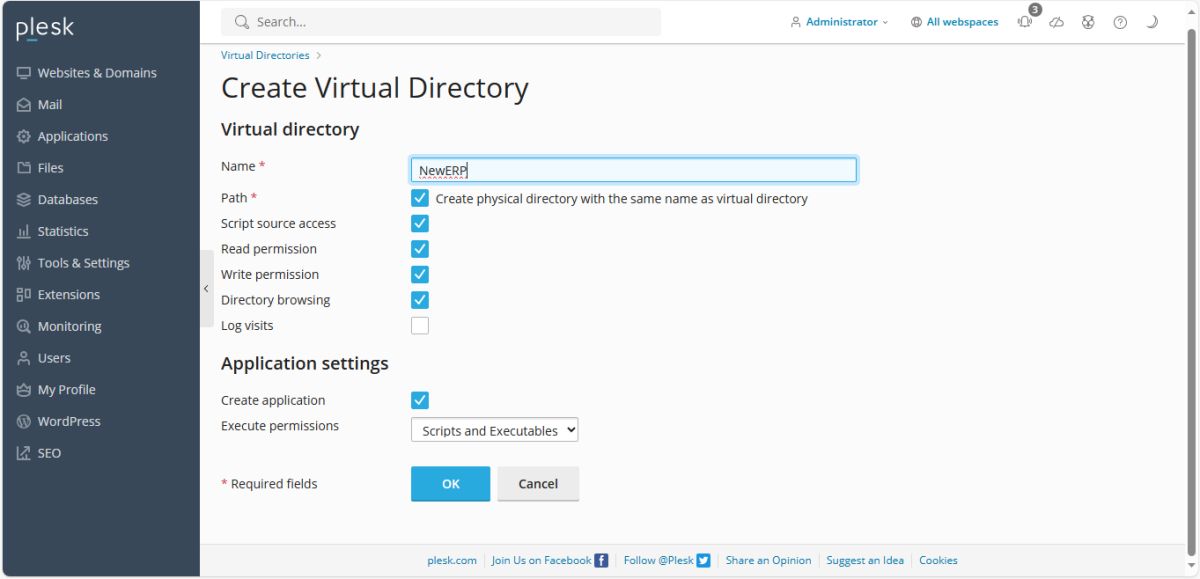Open the All webspaces selector
Image resolution: width=1200 pixels, height=579 pixels.
[x=955, y=22]
